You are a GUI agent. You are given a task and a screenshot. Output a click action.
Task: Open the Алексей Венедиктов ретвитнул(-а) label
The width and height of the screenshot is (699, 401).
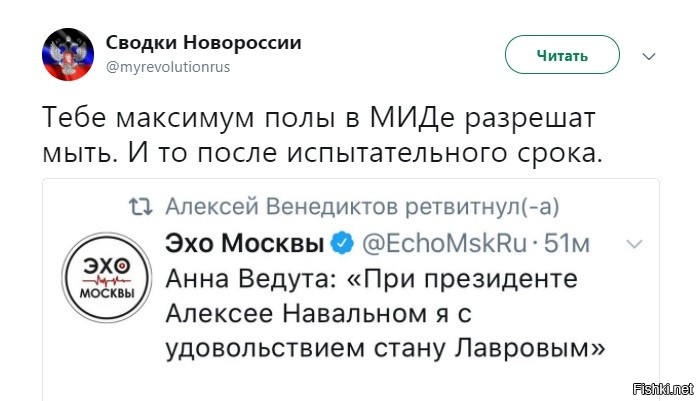coord(362,207)
